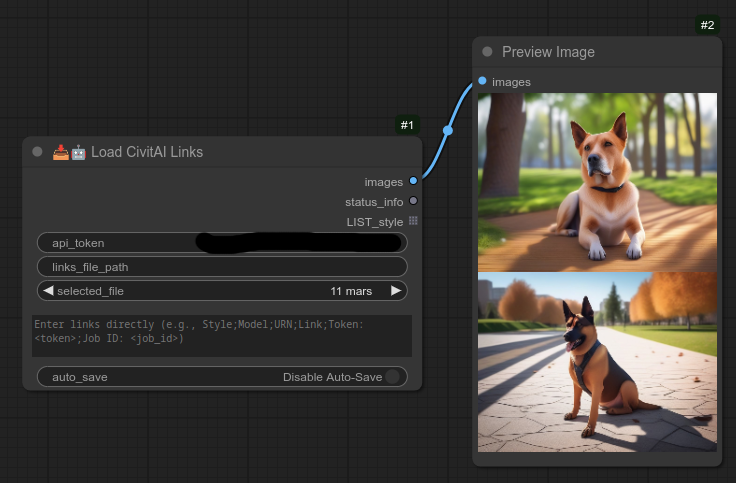Select the top dog preview image
The width and height of the screenshot is (736, 483).
[x=597, y=181]
